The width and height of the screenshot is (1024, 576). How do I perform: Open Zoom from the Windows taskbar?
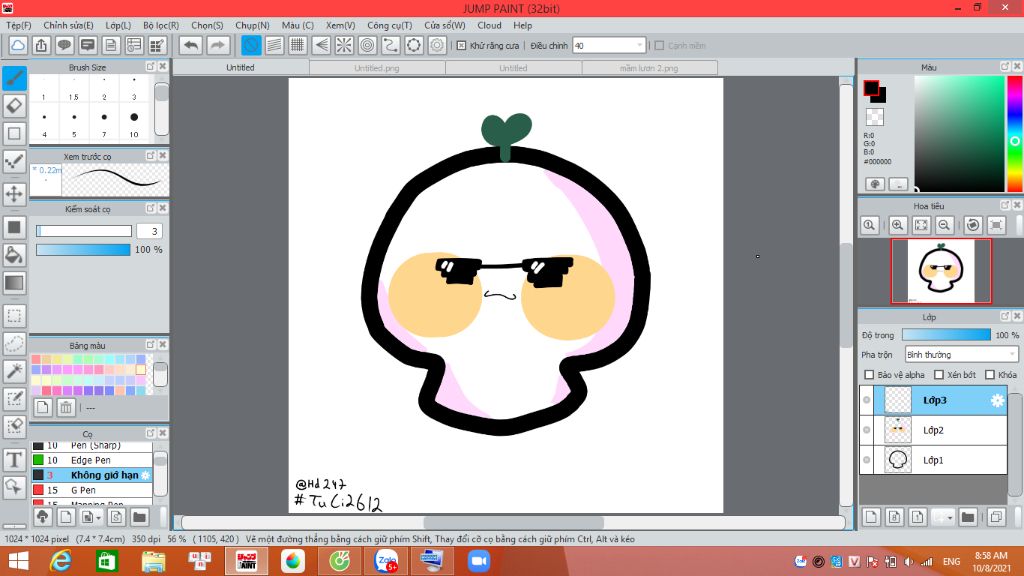pos(479,561)
